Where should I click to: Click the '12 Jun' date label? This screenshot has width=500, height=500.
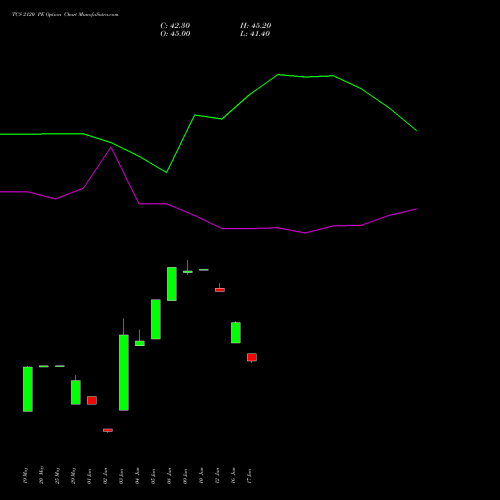(x=217, y=476)
